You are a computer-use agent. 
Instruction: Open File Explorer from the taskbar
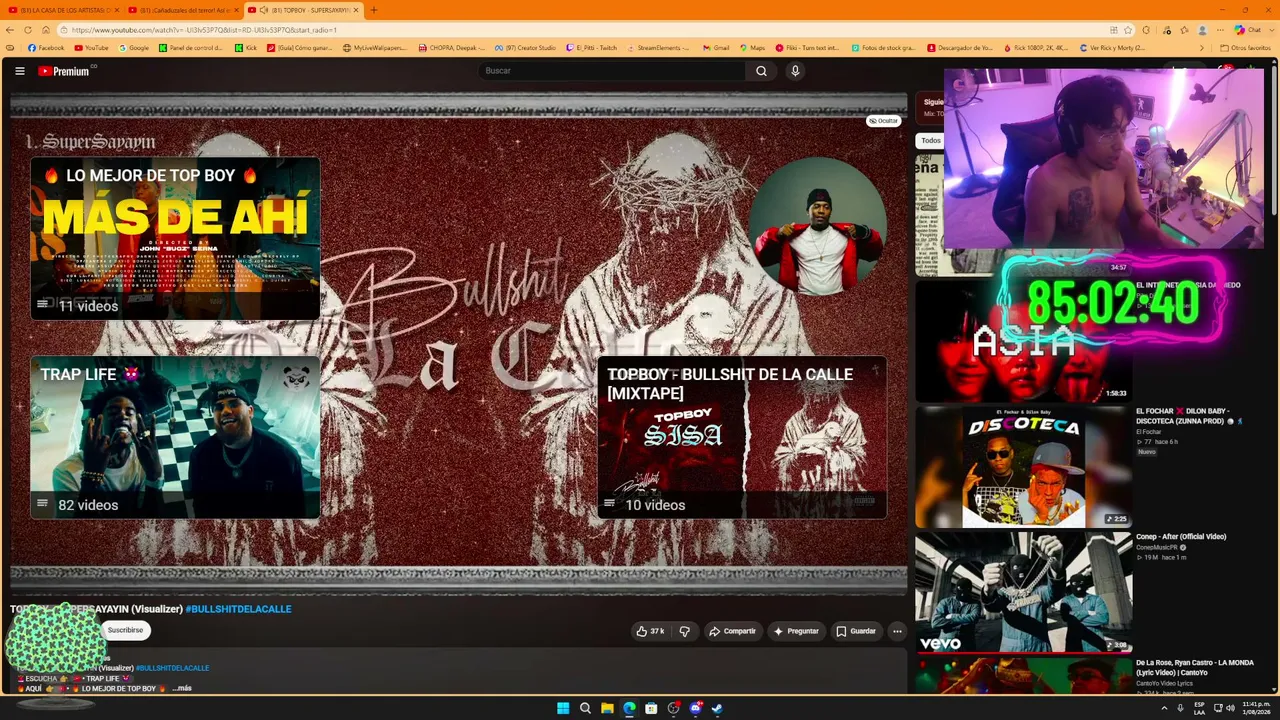click(x=607, y=708)
